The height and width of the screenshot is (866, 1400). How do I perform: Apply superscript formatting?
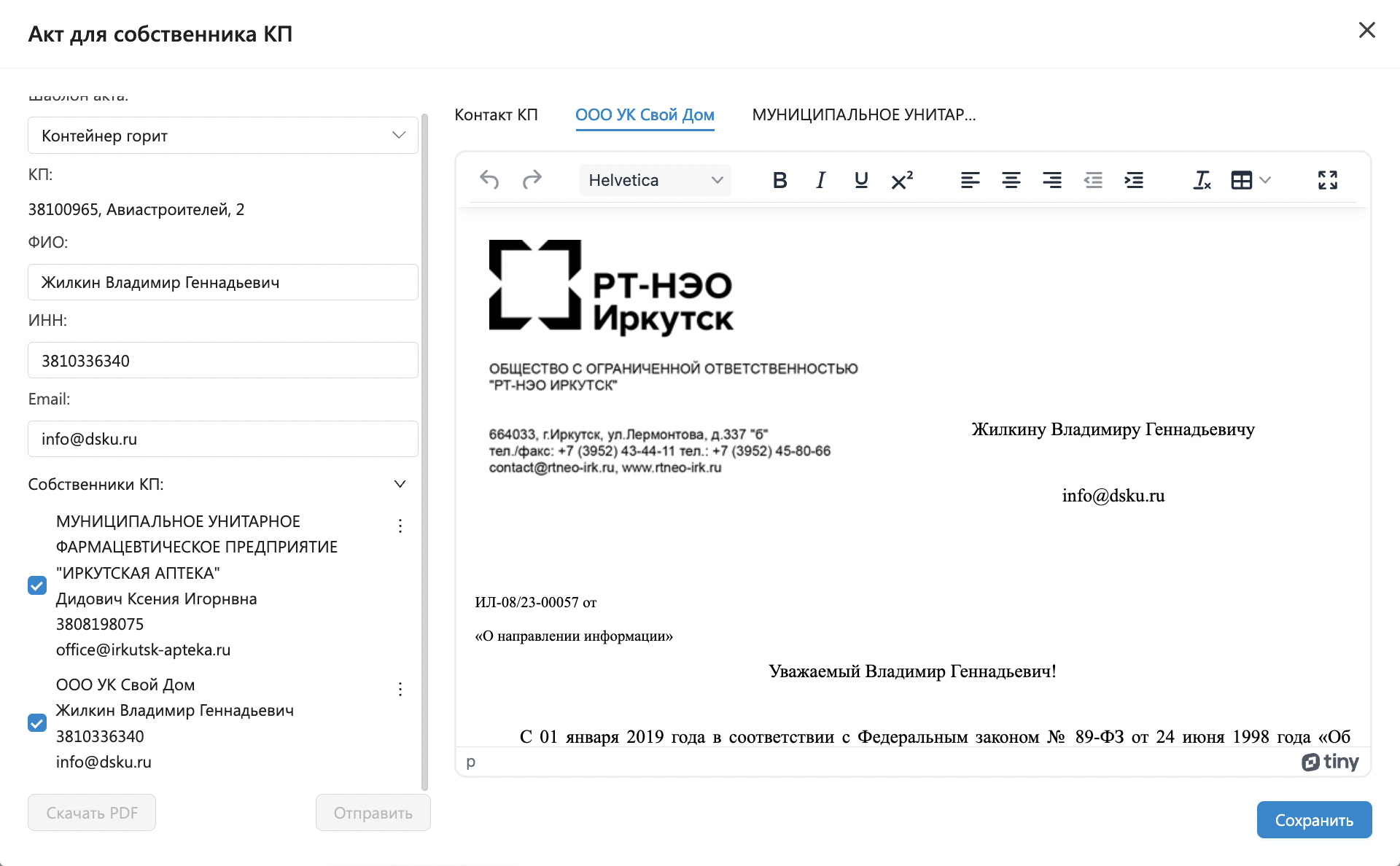pyautogui.click(x=902, y=180)
